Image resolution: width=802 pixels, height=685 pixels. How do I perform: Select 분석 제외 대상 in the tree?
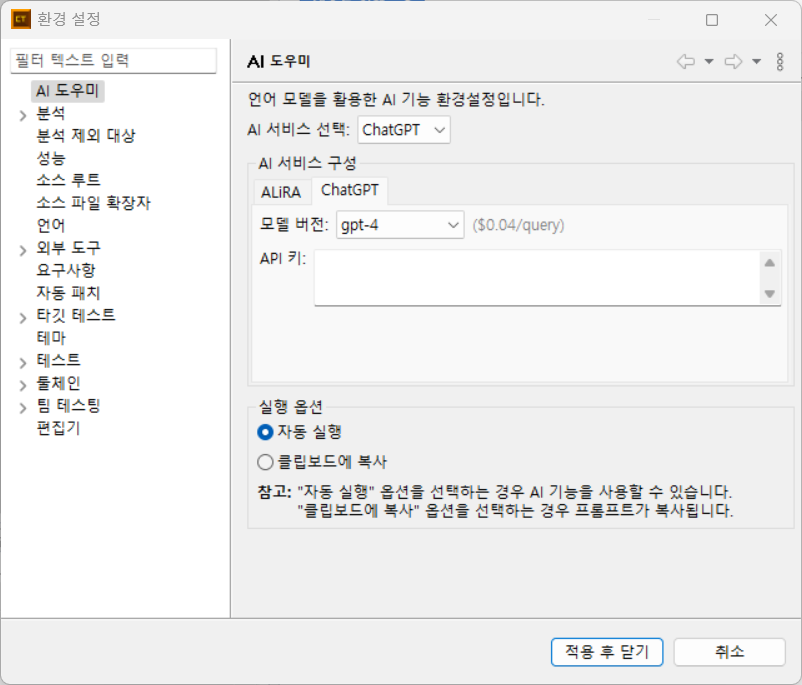coord(86,136)
